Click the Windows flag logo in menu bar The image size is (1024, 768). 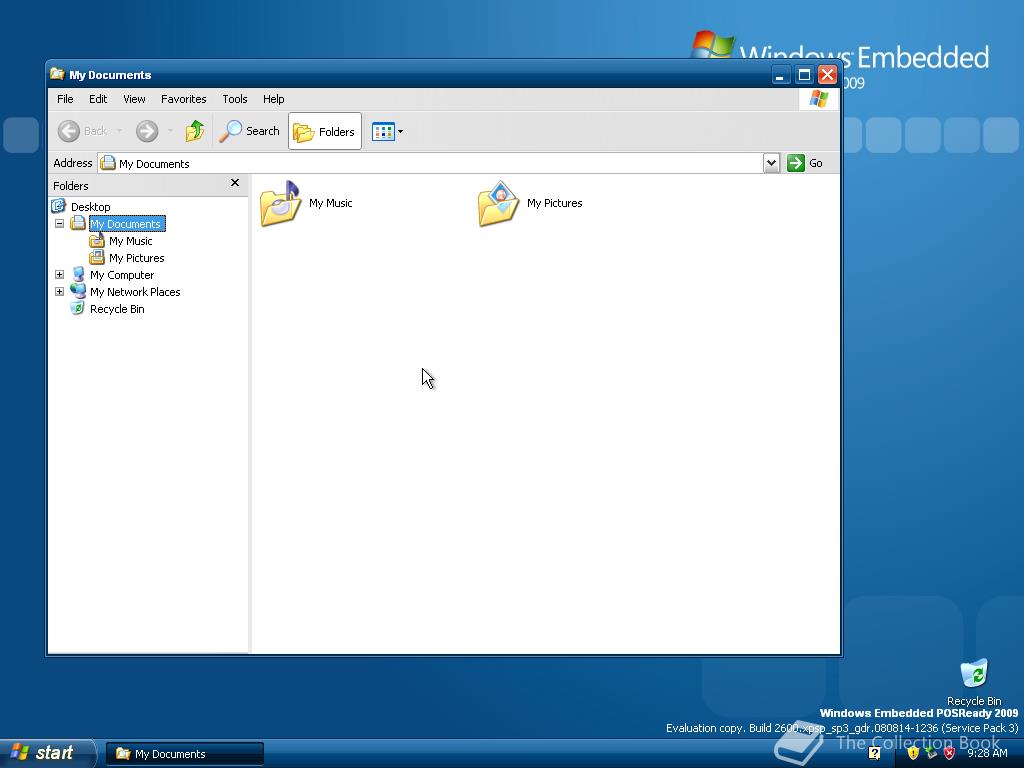(x=819, y=99)
